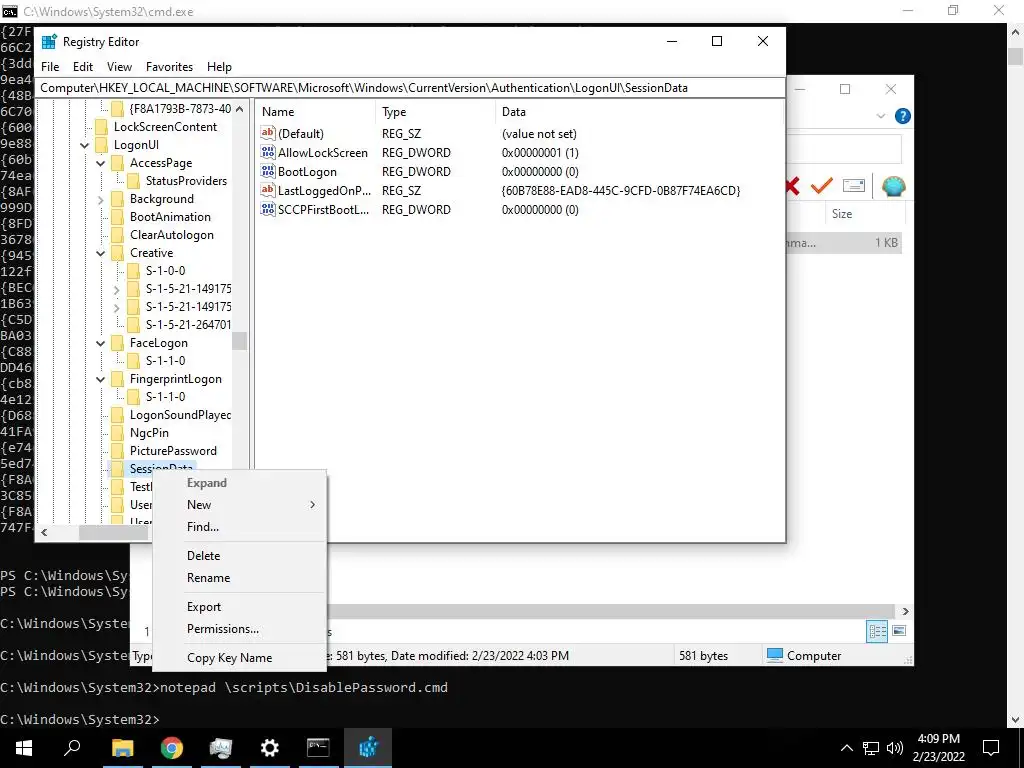Click the ClearAutologon folder icon
Viewport: 1024px width, 768px height.
click(118, 235)
